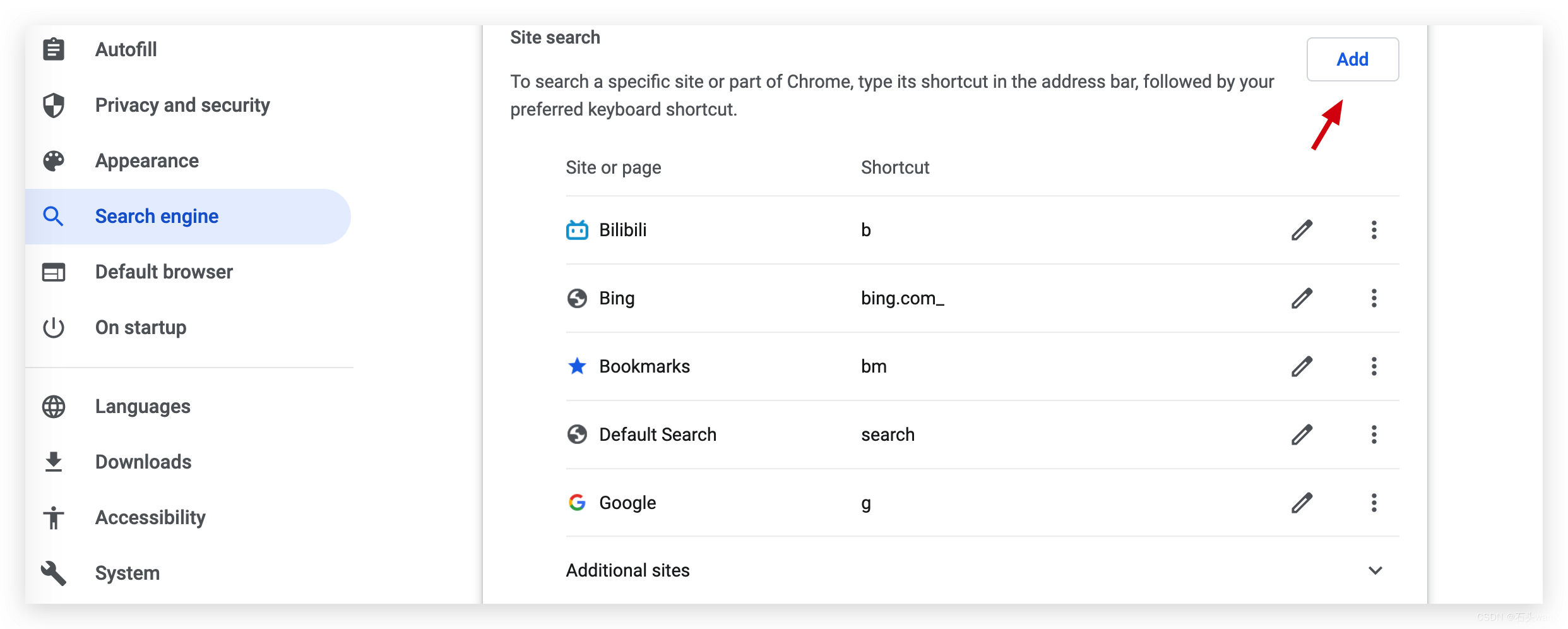Click the 'Site search' section heading
The image size is (1568, 629).
[555, 37]
